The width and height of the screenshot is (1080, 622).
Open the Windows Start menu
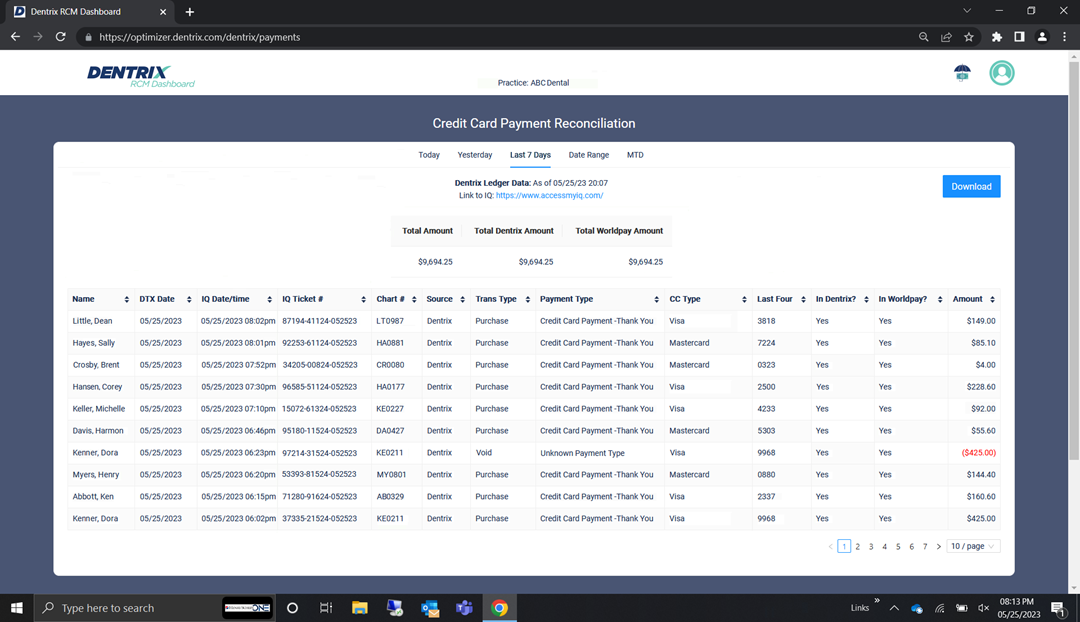pos(16,607)
